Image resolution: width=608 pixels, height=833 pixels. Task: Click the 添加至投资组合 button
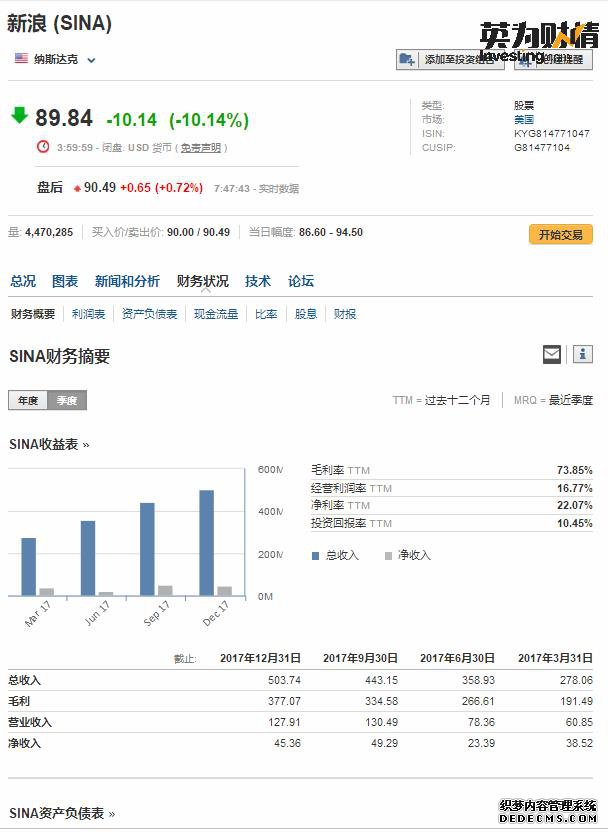coord(450,60)
